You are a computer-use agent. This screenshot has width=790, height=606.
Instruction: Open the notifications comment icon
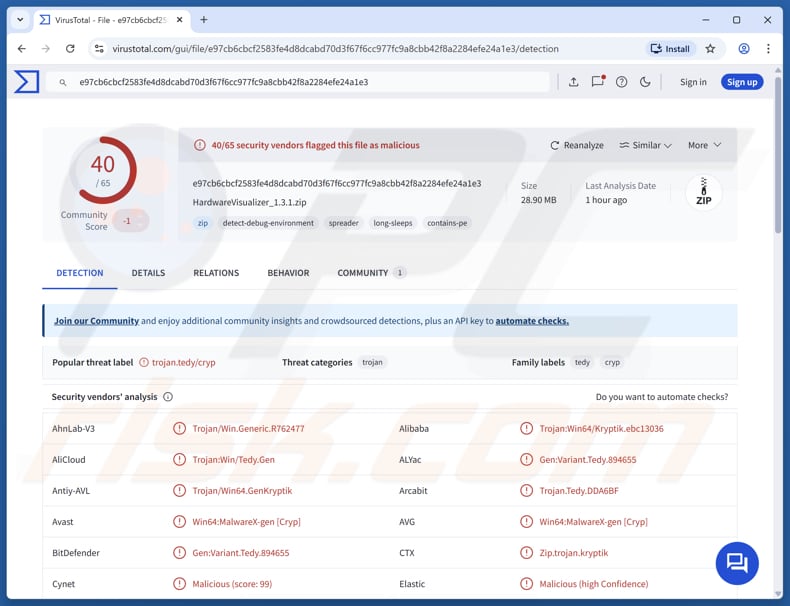597,82
